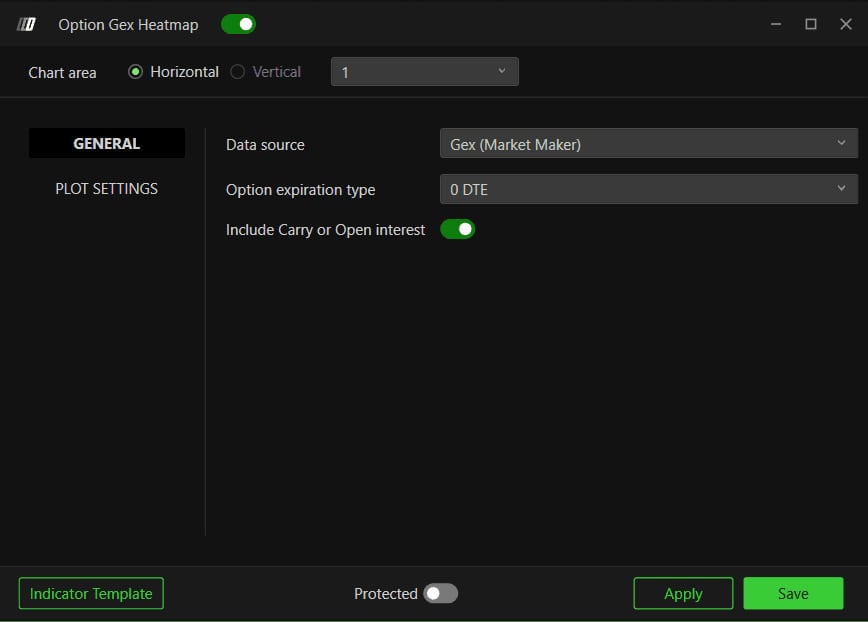This screenshot has width=868, height=622.
Task: Expand the Option expiration type dropdown
Action: tap(649, 189)
